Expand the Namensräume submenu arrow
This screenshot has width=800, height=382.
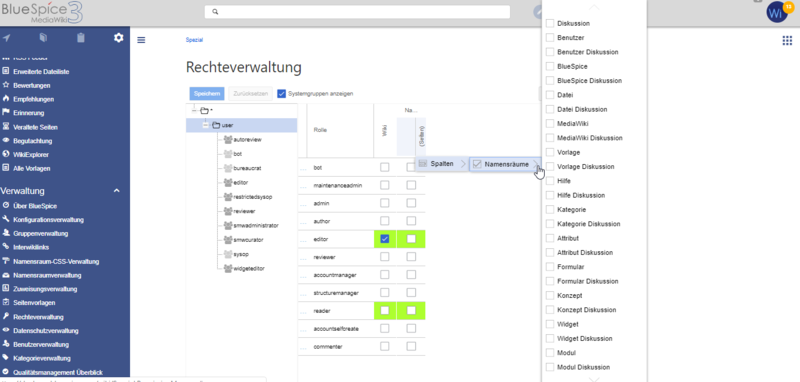(x=535, y=164)
